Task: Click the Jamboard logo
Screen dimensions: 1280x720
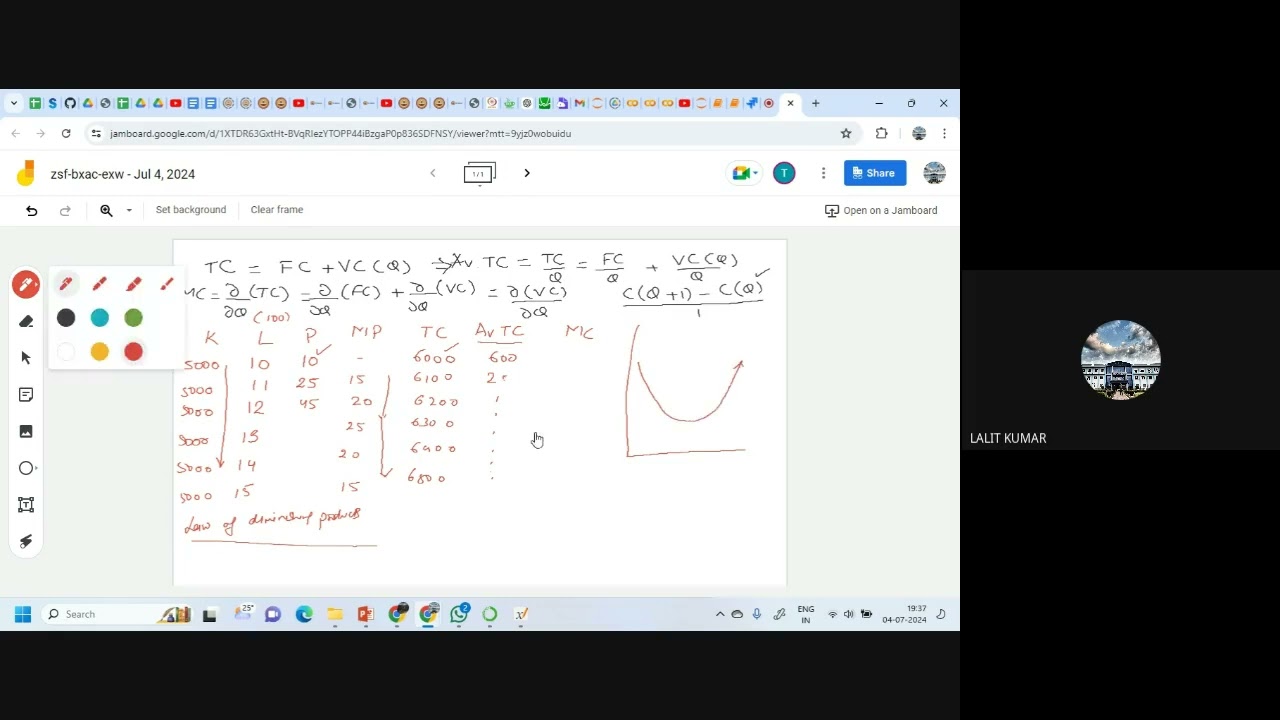Action: pyautogui.click(x=25, y=173)
